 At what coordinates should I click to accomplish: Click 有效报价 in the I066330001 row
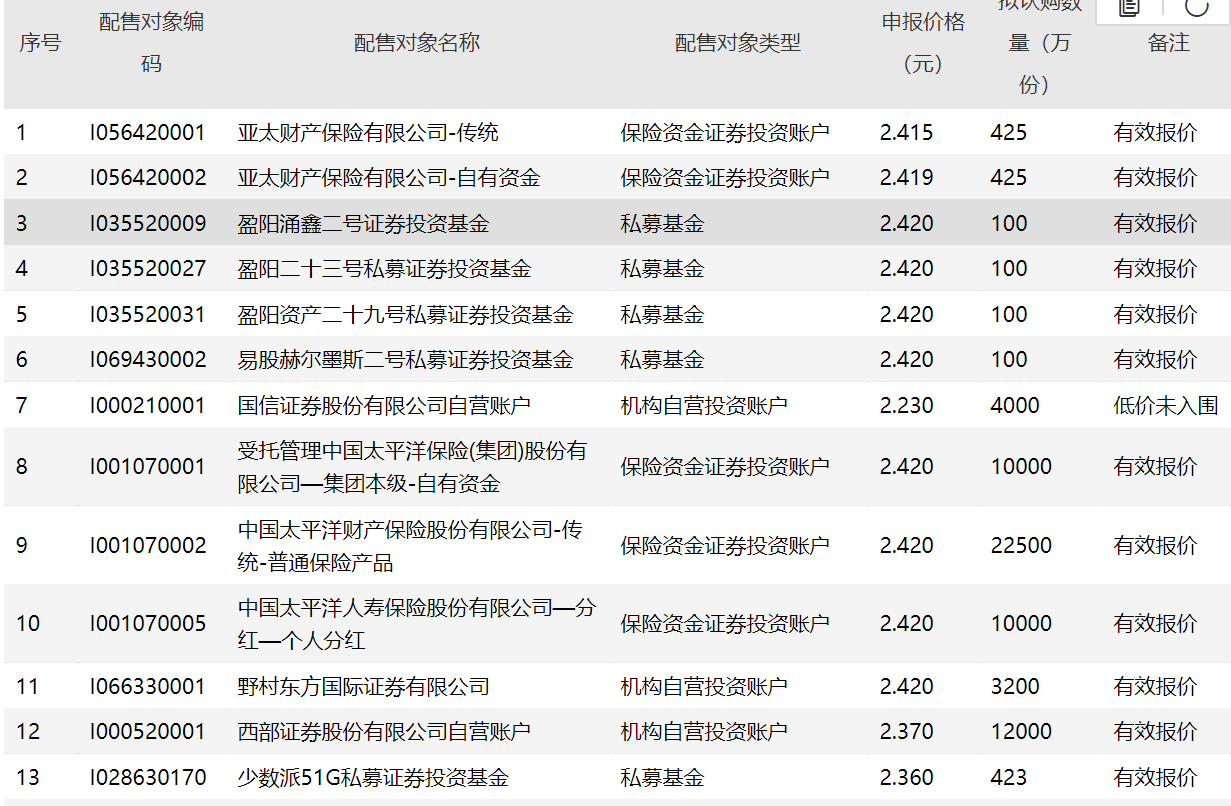click(x=1155, y=686)
